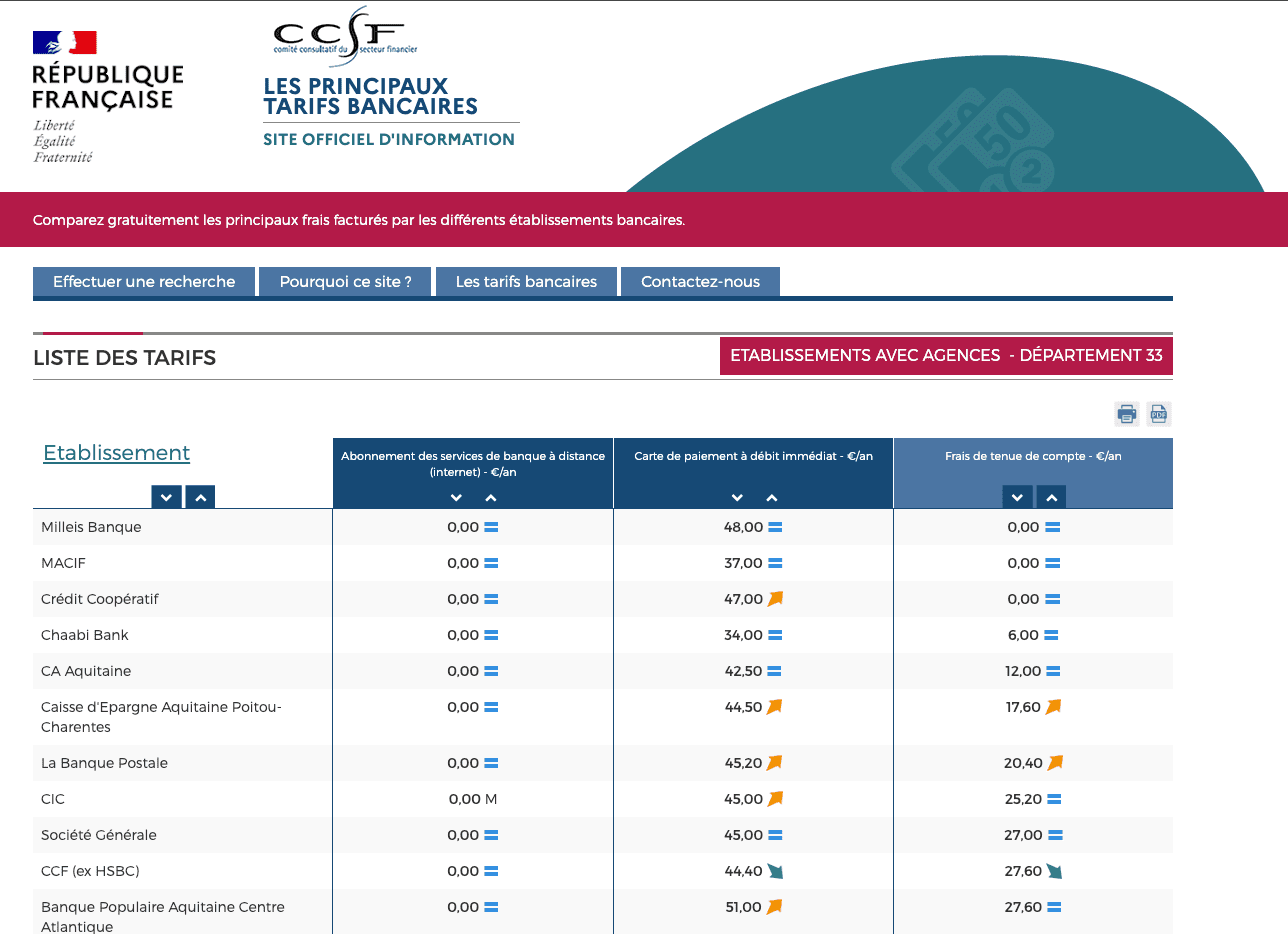This screenshot has width=1288, height=934.
Task: Click the 51,00 card fee value
Action: click(x=743, y=907)
